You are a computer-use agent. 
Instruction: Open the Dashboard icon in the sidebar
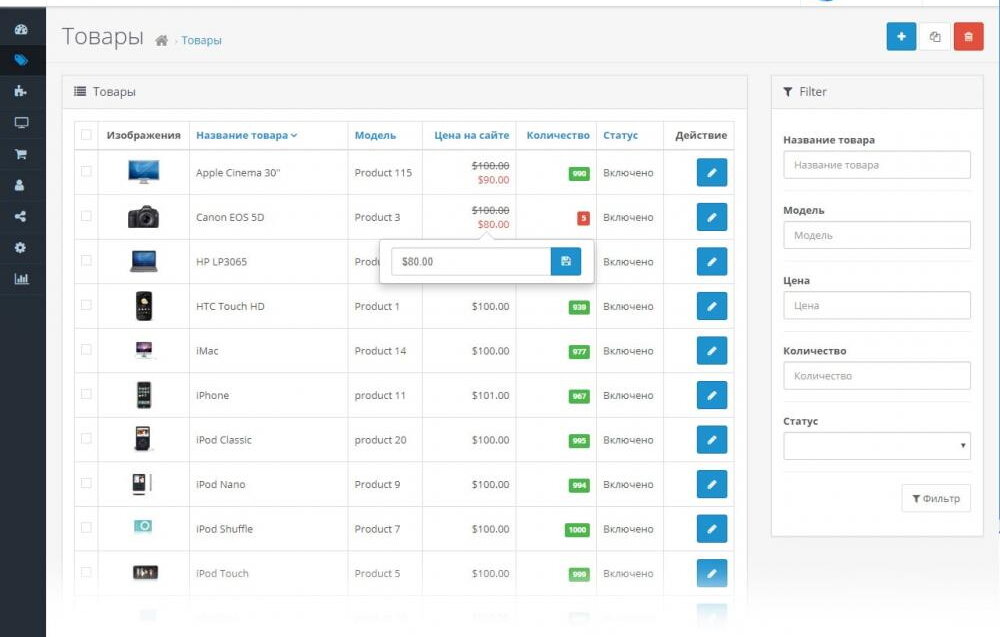pos(21,30)
